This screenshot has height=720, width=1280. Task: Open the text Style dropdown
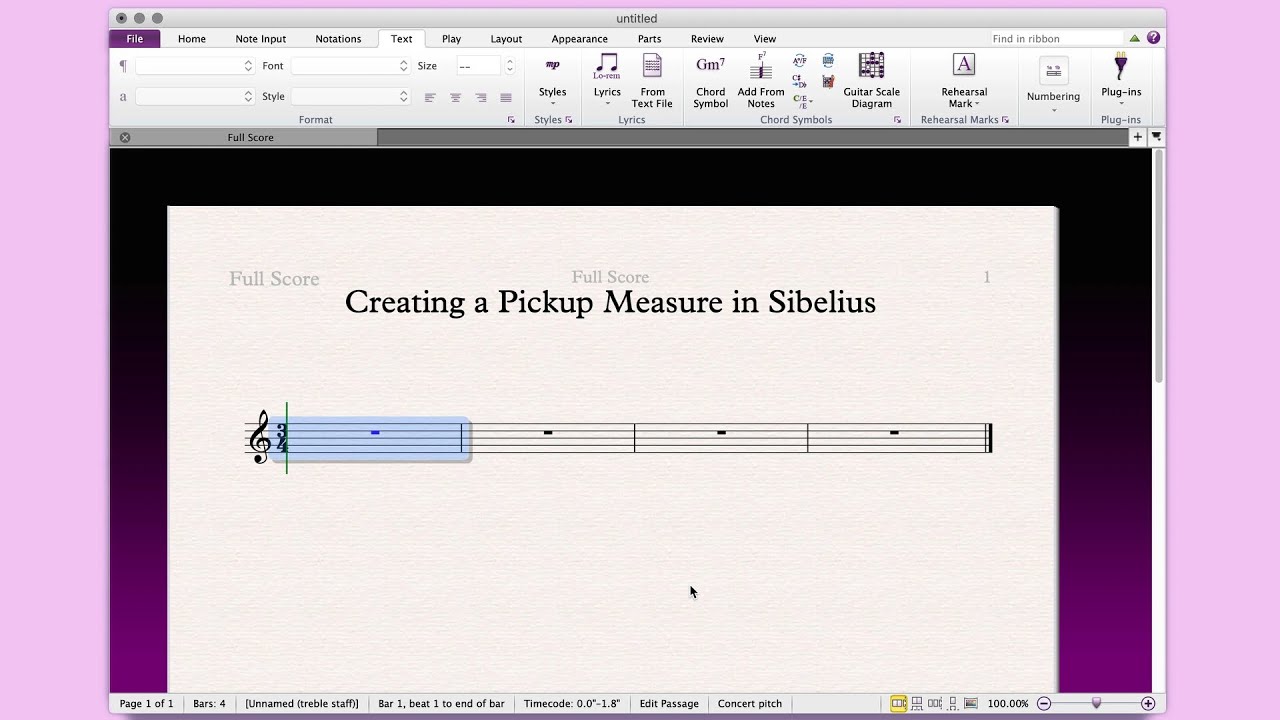tap(350, 96)
